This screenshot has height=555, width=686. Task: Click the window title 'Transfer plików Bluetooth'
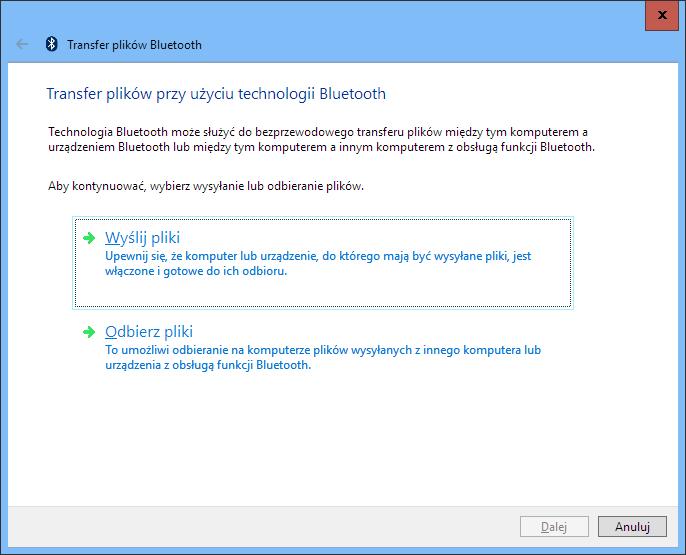pyautogui.click(x=134, y=45)
